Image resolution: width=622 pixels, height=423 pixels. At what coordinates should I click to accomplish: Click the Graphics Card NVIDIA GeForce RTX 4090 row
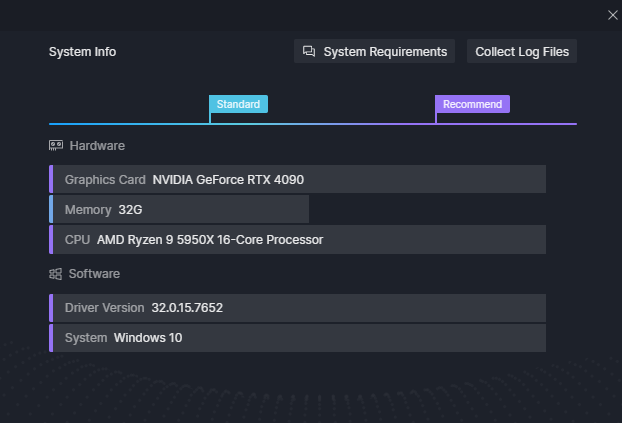[298, 179]
